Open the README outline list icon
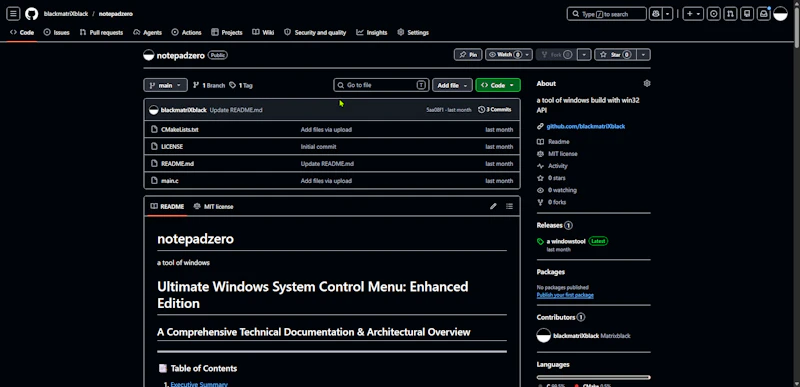800x387 pixels. point(509,207)
